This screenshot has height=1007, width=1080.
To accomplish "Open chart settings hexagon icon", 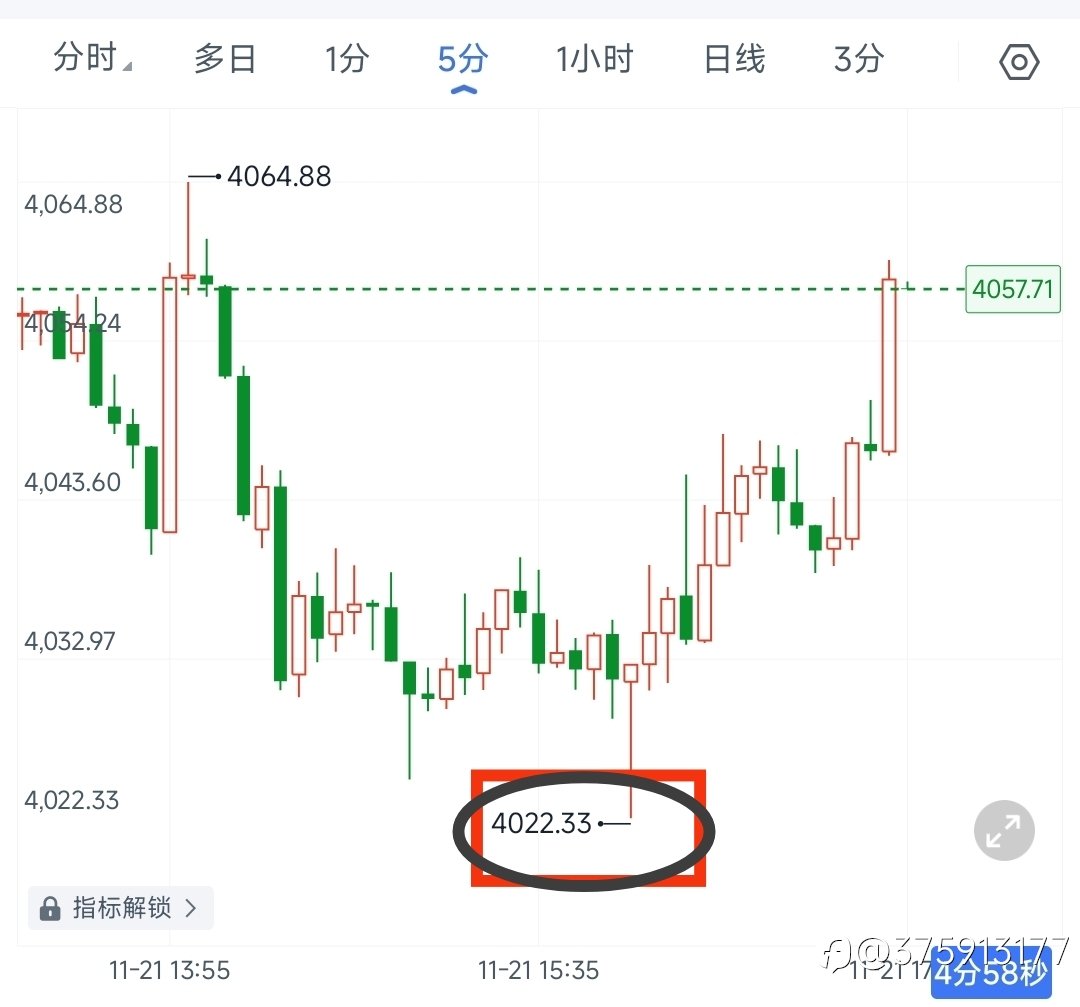I will click(x=1019, y=62).
